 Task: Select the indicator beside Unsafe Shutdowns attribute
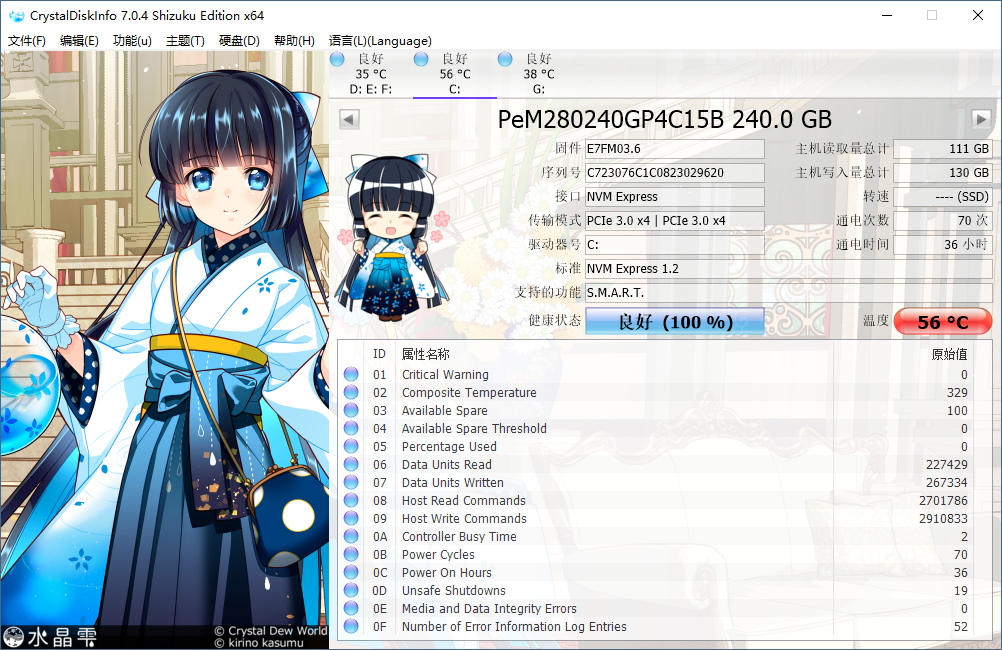tap(351, 590)
